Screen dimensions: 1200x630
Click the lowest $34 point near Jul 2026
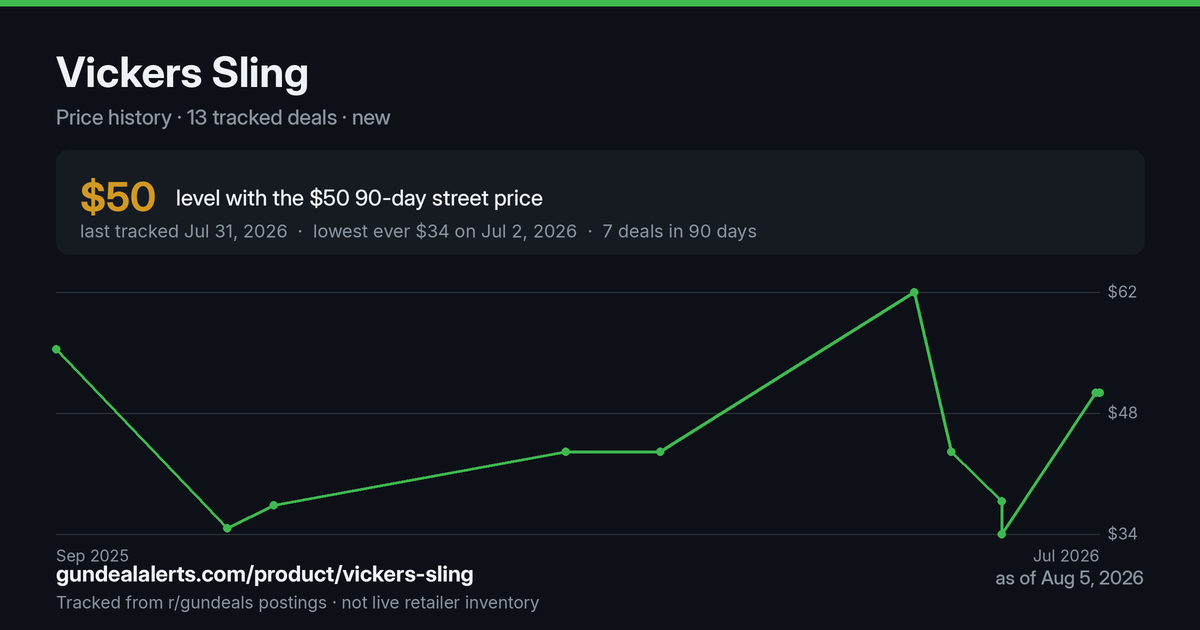click(1001, 534)
